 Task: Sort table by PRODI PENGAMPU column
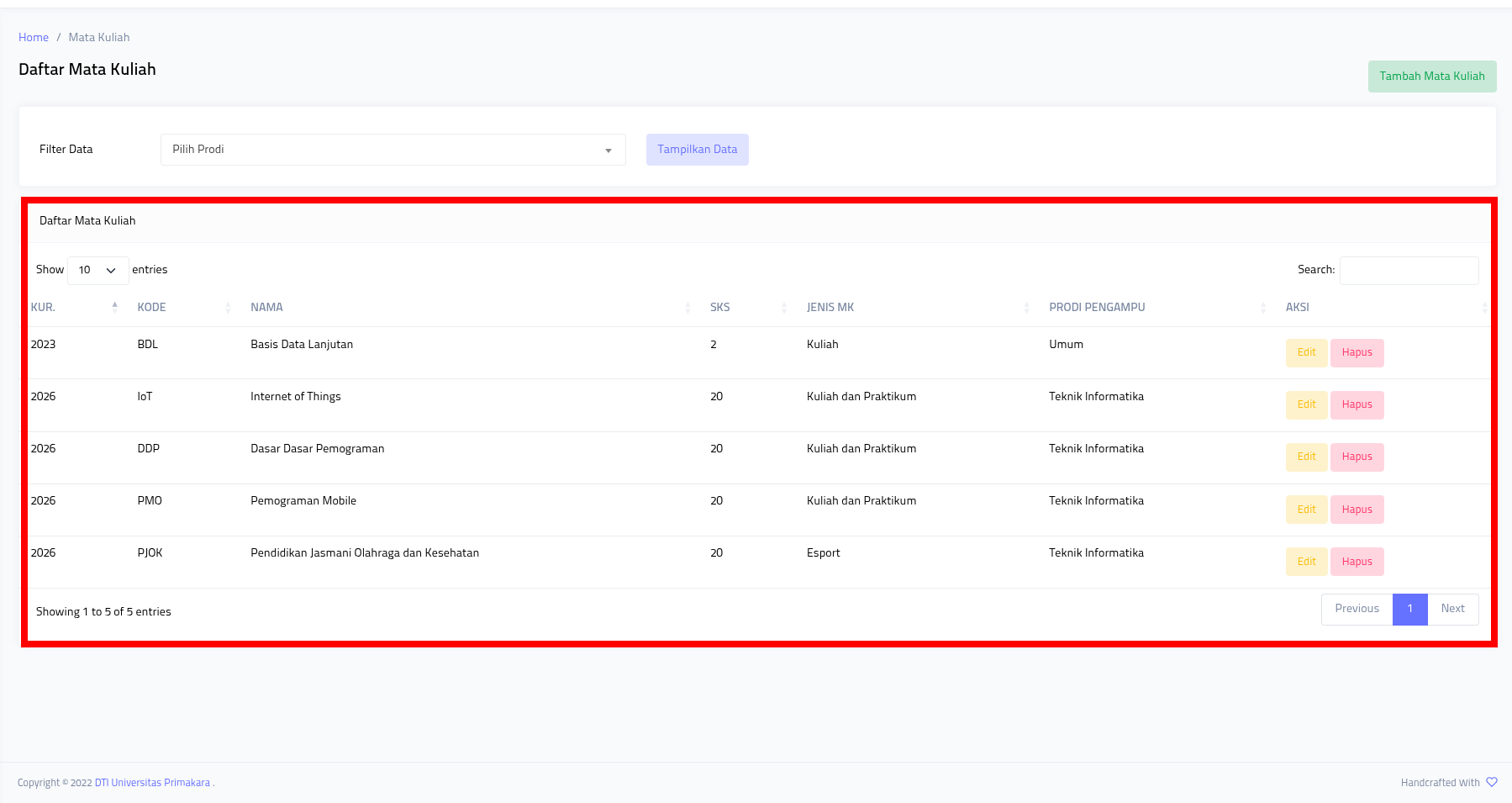[x=1156, y=308]
